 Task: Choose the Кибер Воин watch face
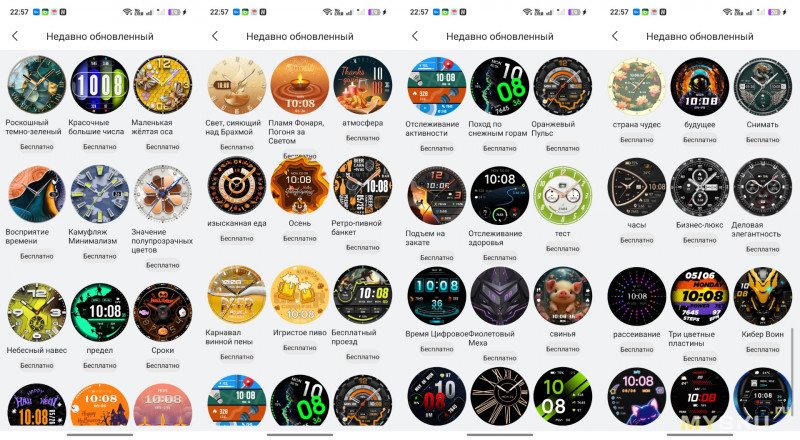[763, 297]
